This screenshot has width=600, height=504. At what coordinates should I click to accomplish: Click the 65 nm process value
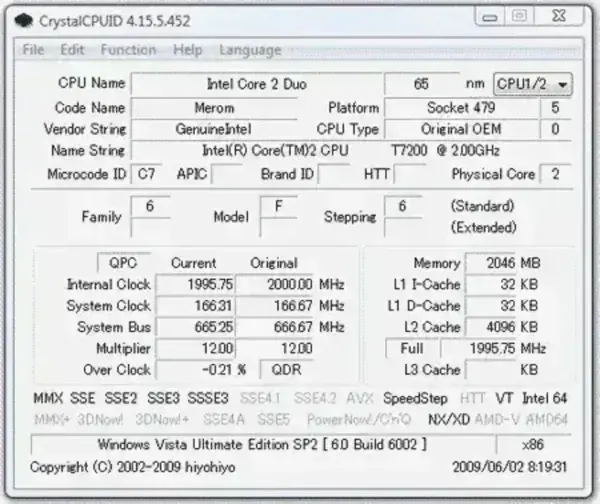pos(421,84)
